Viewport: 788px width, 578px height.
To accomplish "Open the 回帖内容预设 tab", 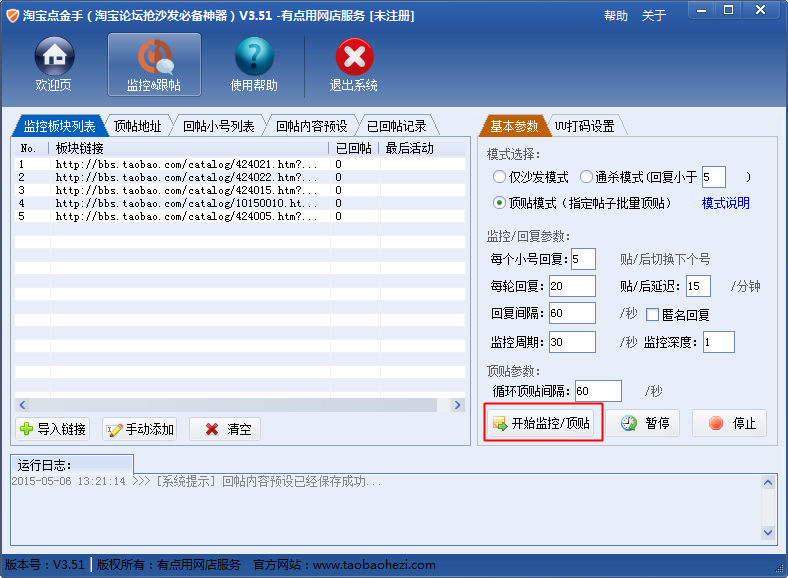I will click(312, 126).
